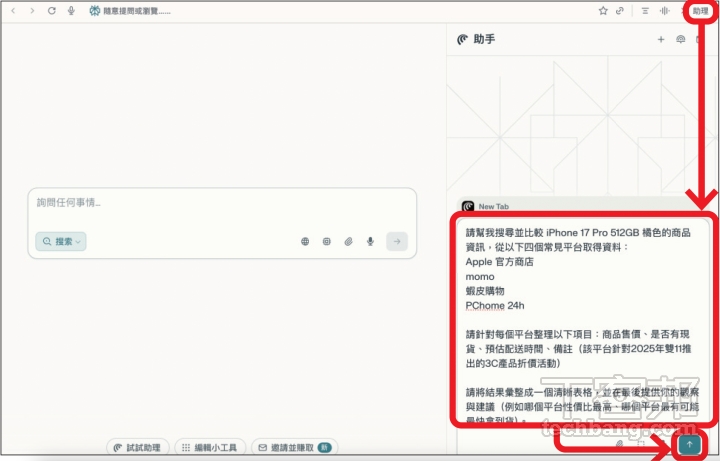
Task: Click the 助手 panel logo icon
Action: pyautogui.click(x=462, y=39)
